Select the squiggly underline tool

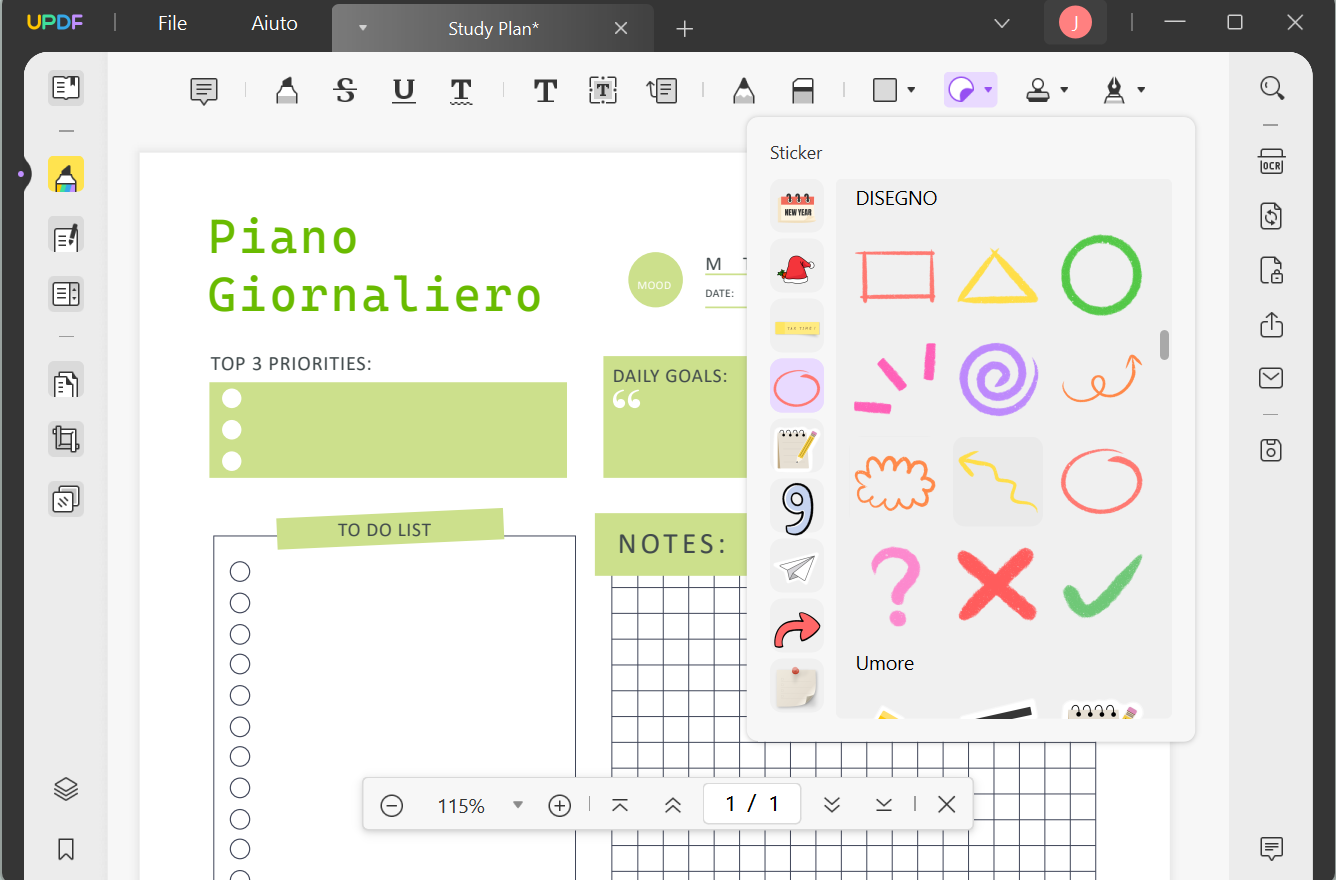tap(461, 90)
